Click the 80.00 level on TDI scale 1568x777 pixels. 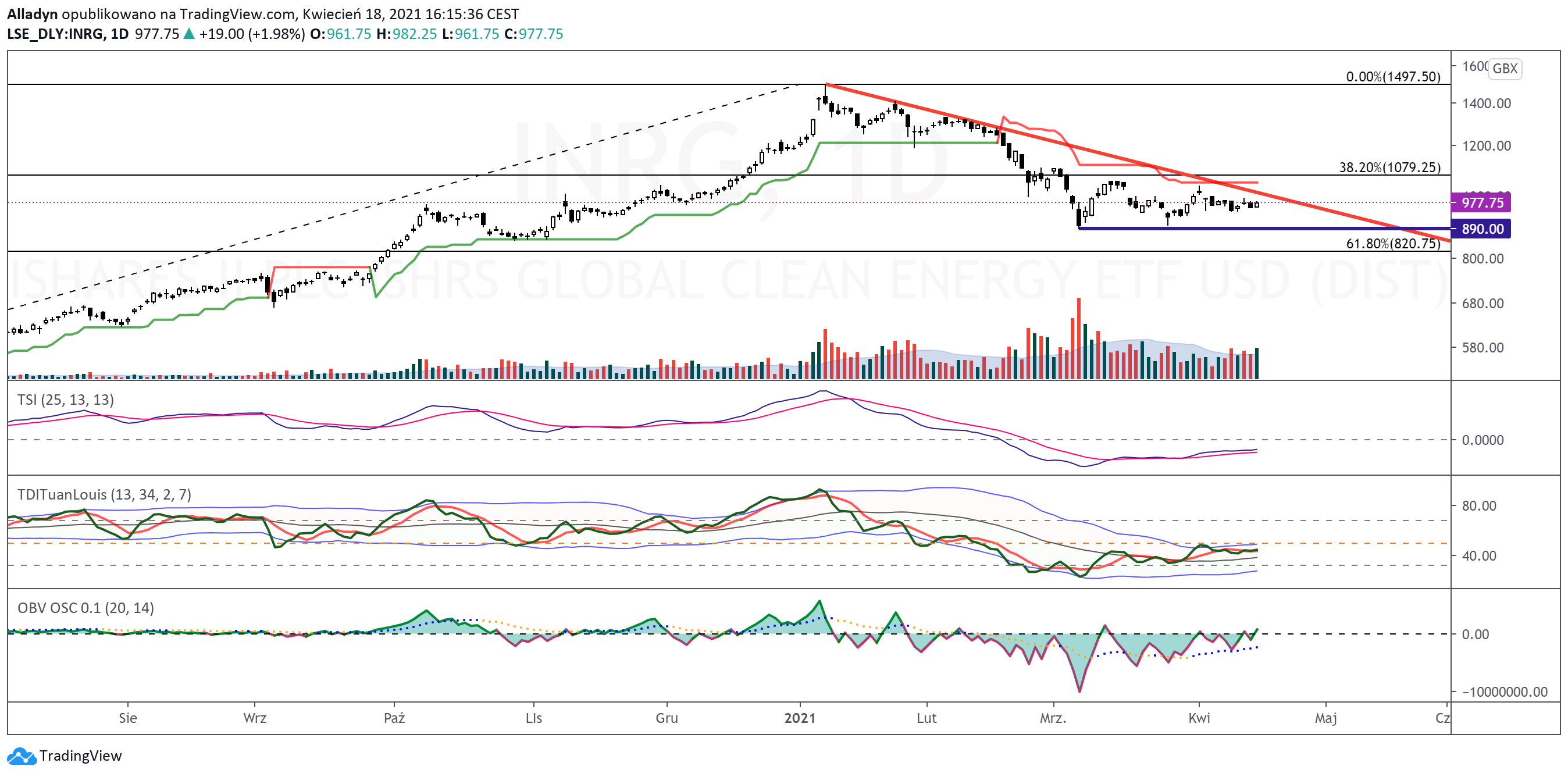click(1479, 506)
